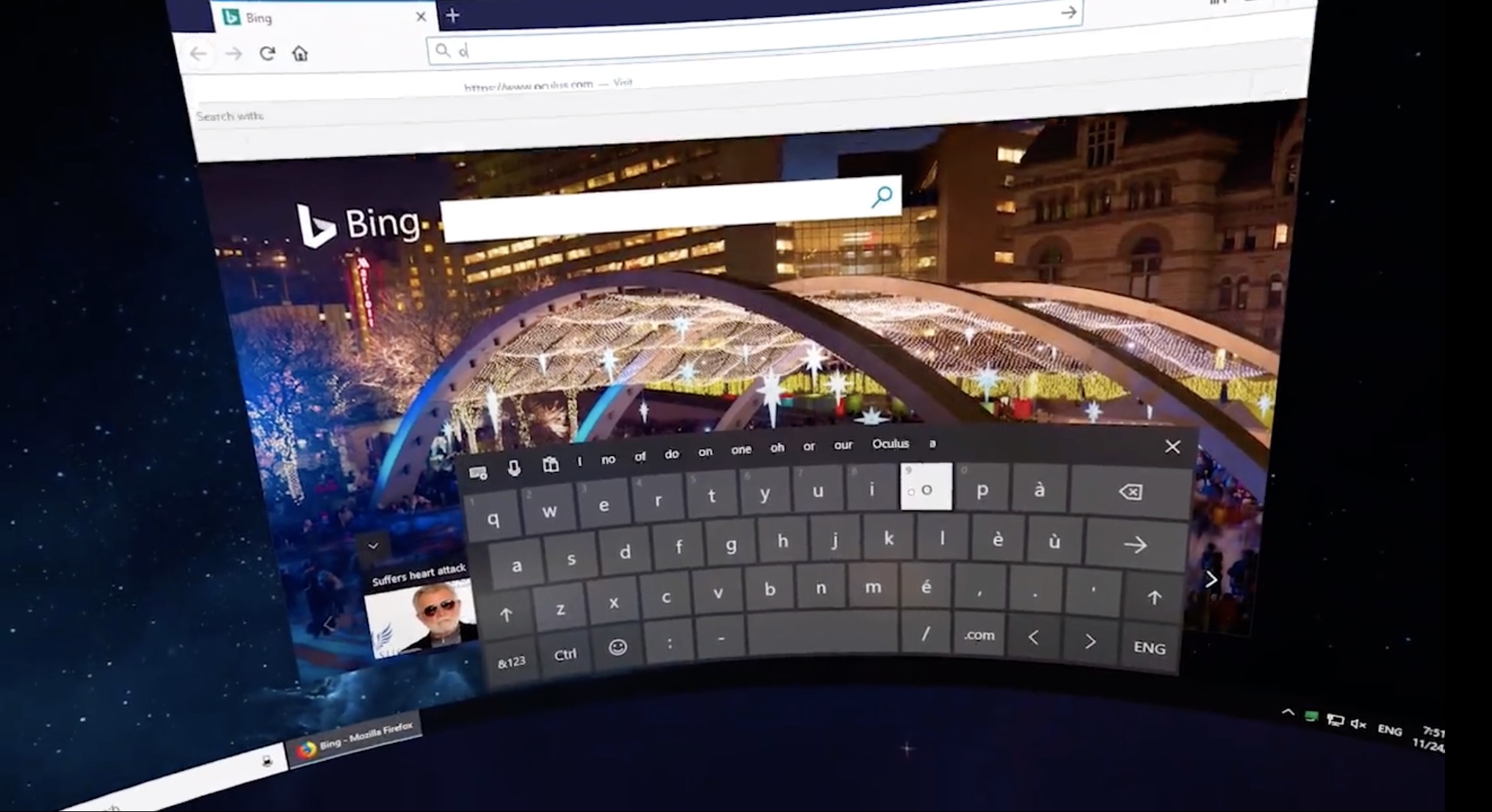Viewport: 1492px width, 812px height.
Task: Tap the left cursor arrow key
Action: (1033, 638)
